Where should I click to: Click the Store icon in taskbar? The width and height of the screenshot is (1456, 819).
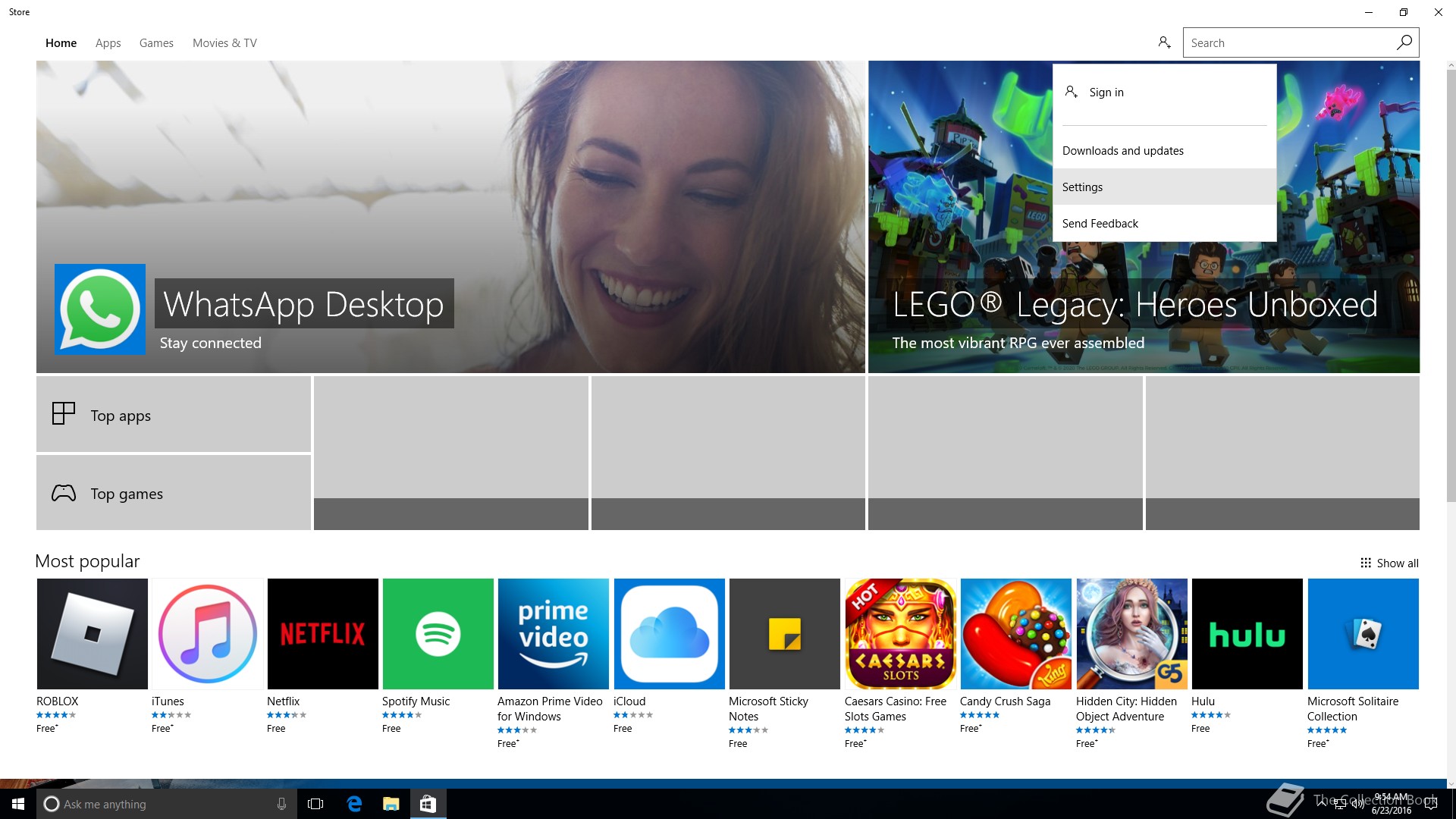point(428,804)
